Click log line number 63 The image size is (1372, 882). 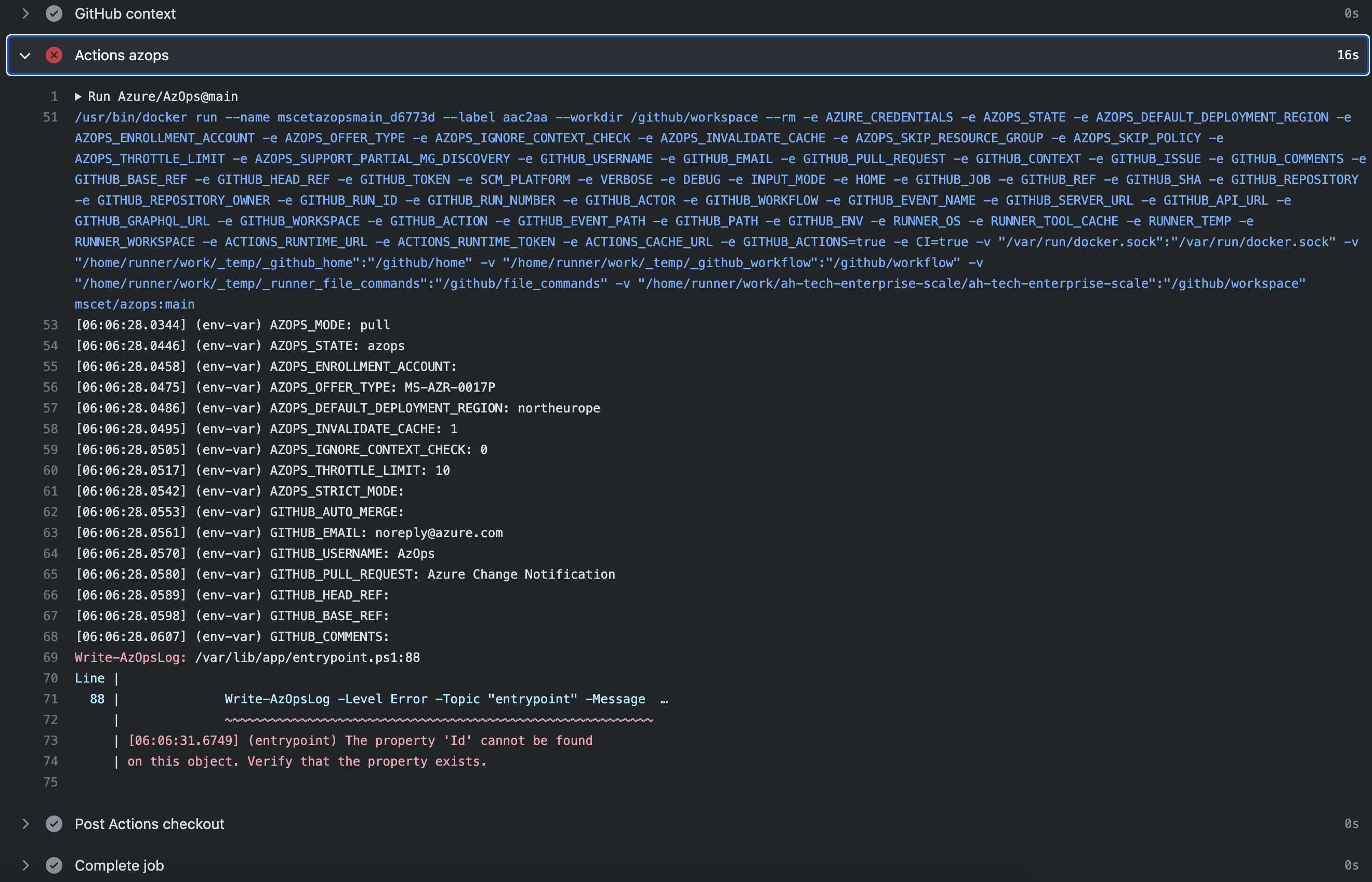click(x=50, y=532)
